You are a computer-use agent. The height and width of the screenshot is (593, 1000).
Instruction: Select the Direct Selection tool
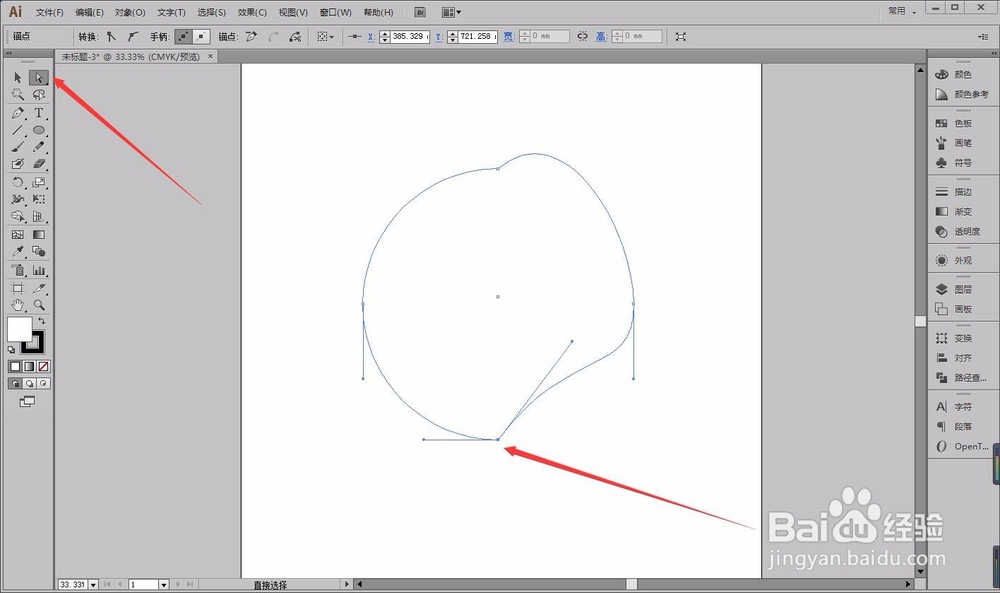(x=38, y=78)
